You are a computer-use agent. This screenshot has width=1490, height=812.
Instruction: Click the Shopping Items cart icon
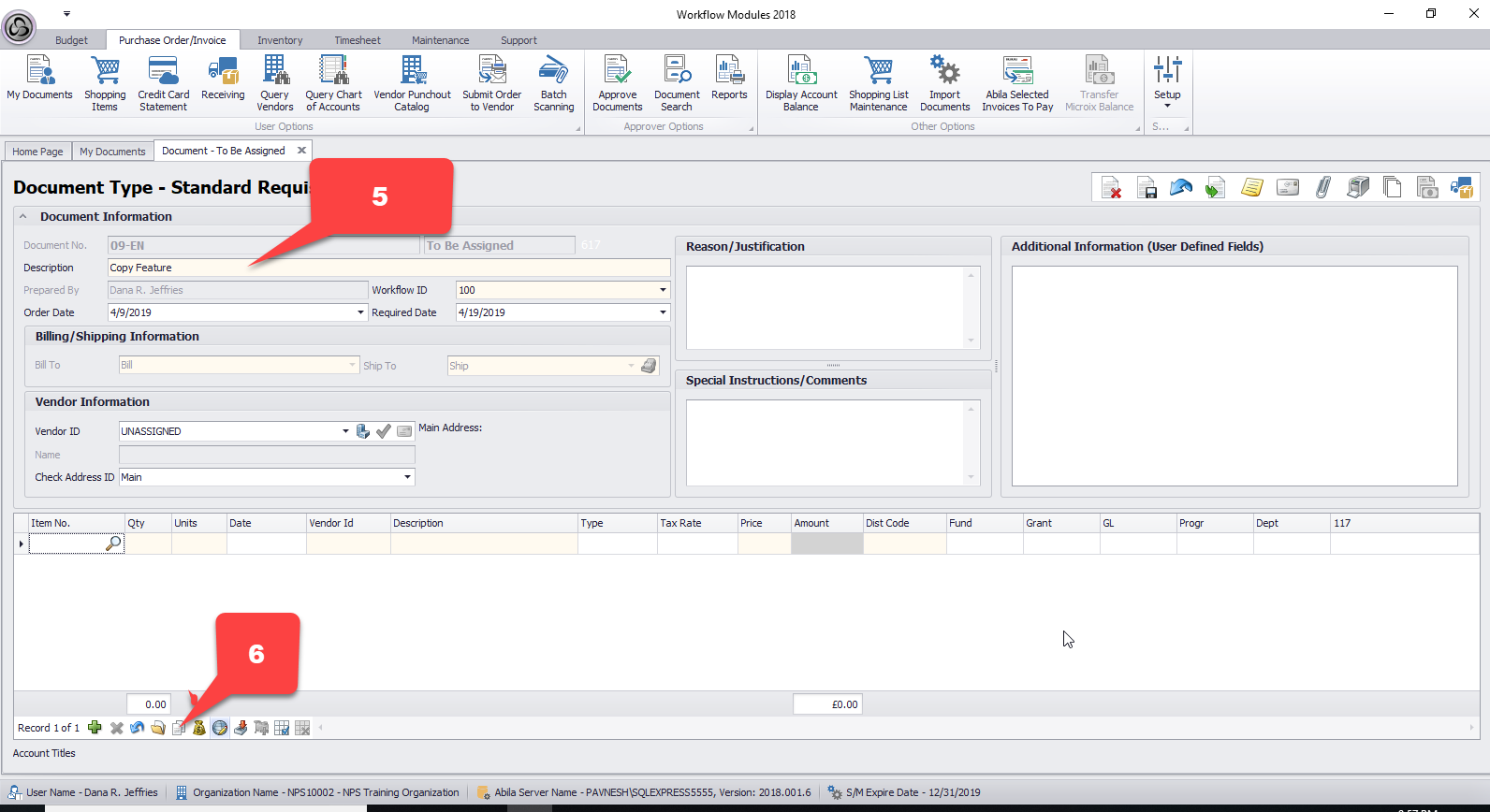coord(105,72)
